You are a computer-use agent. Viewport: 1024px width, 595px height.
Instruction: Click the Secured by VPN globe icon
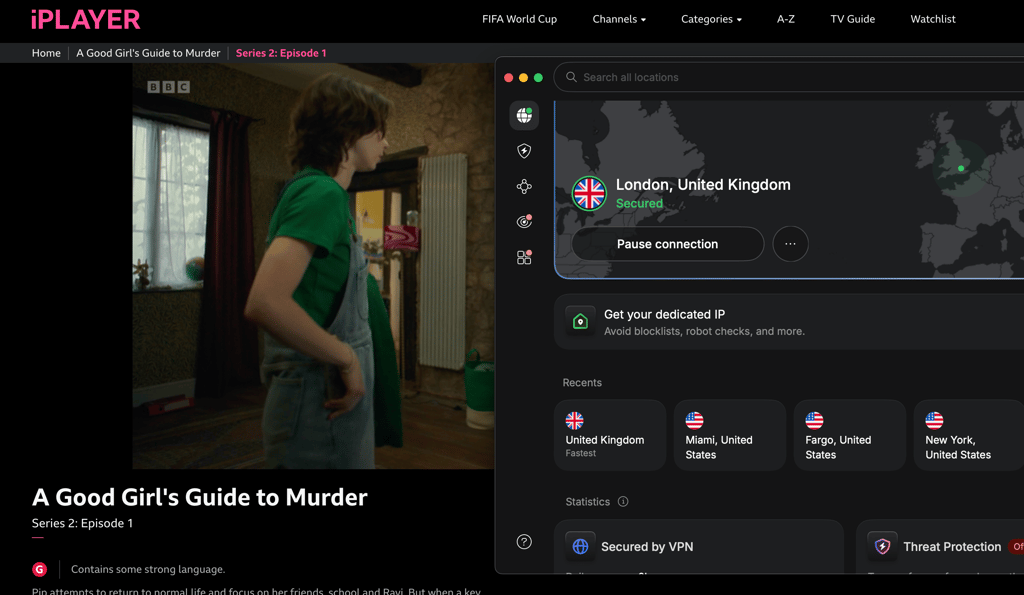[580, 547]
